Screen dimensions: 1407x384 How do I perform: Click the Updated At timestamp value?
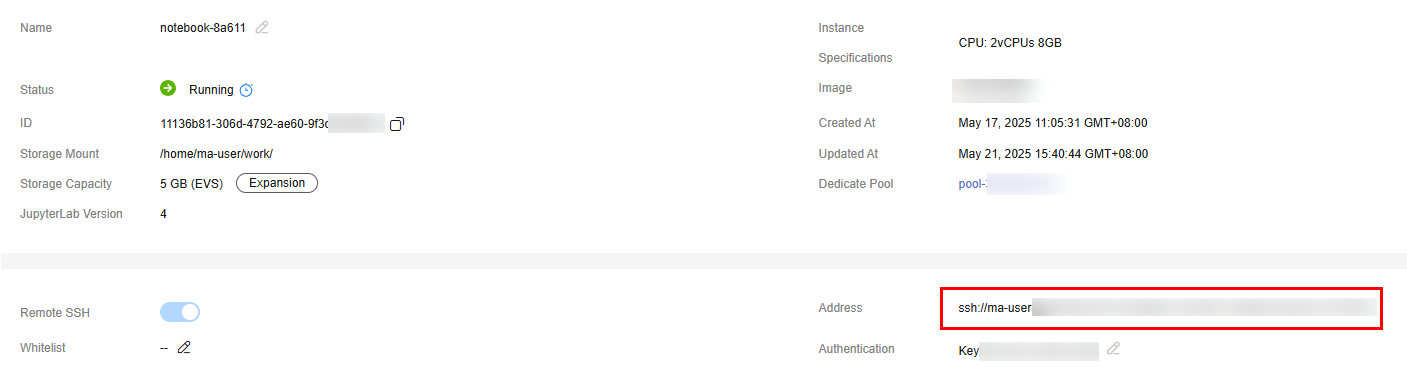(1053, 154)
